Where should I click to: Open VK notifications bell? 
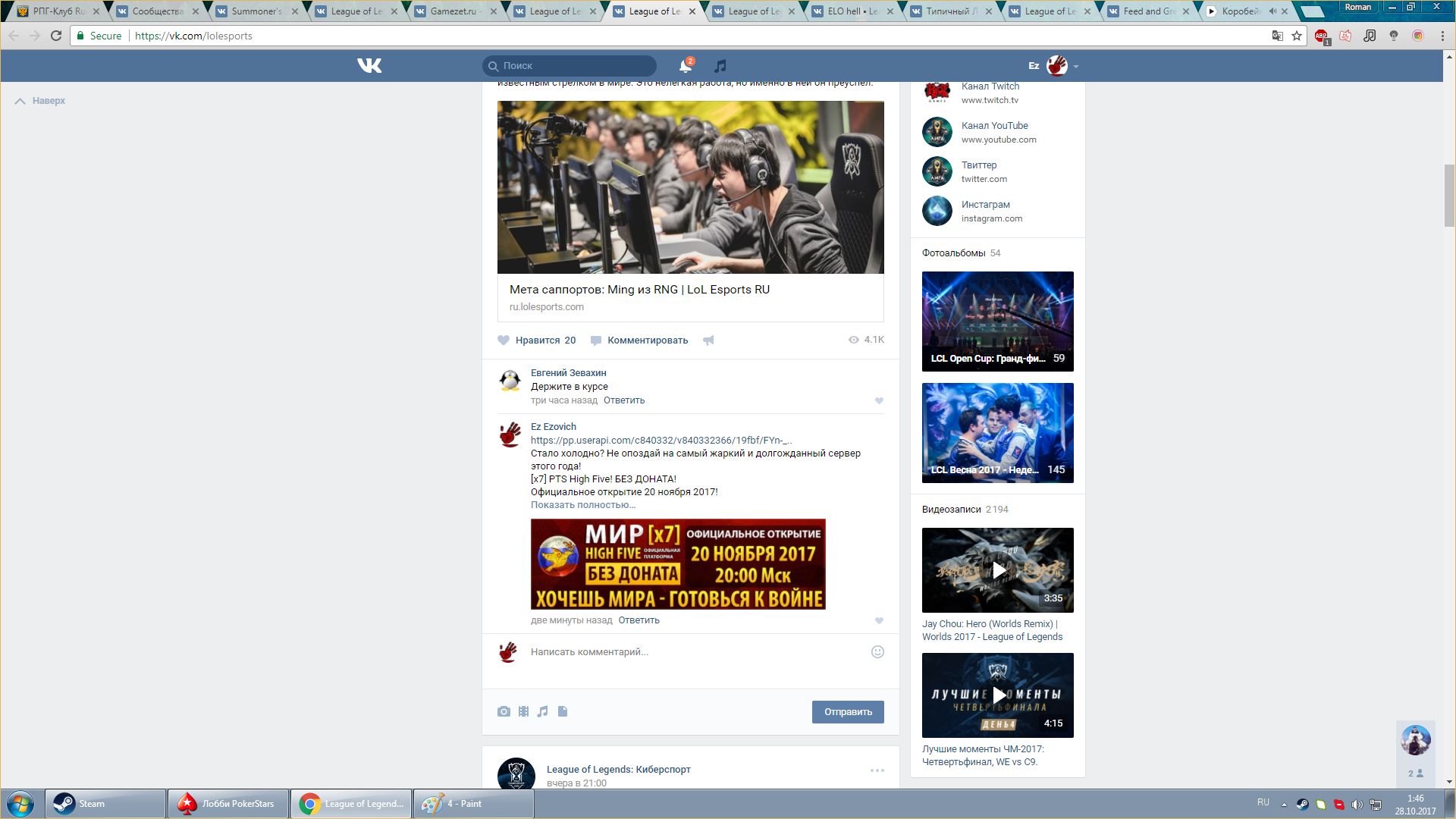pos(686,66)
